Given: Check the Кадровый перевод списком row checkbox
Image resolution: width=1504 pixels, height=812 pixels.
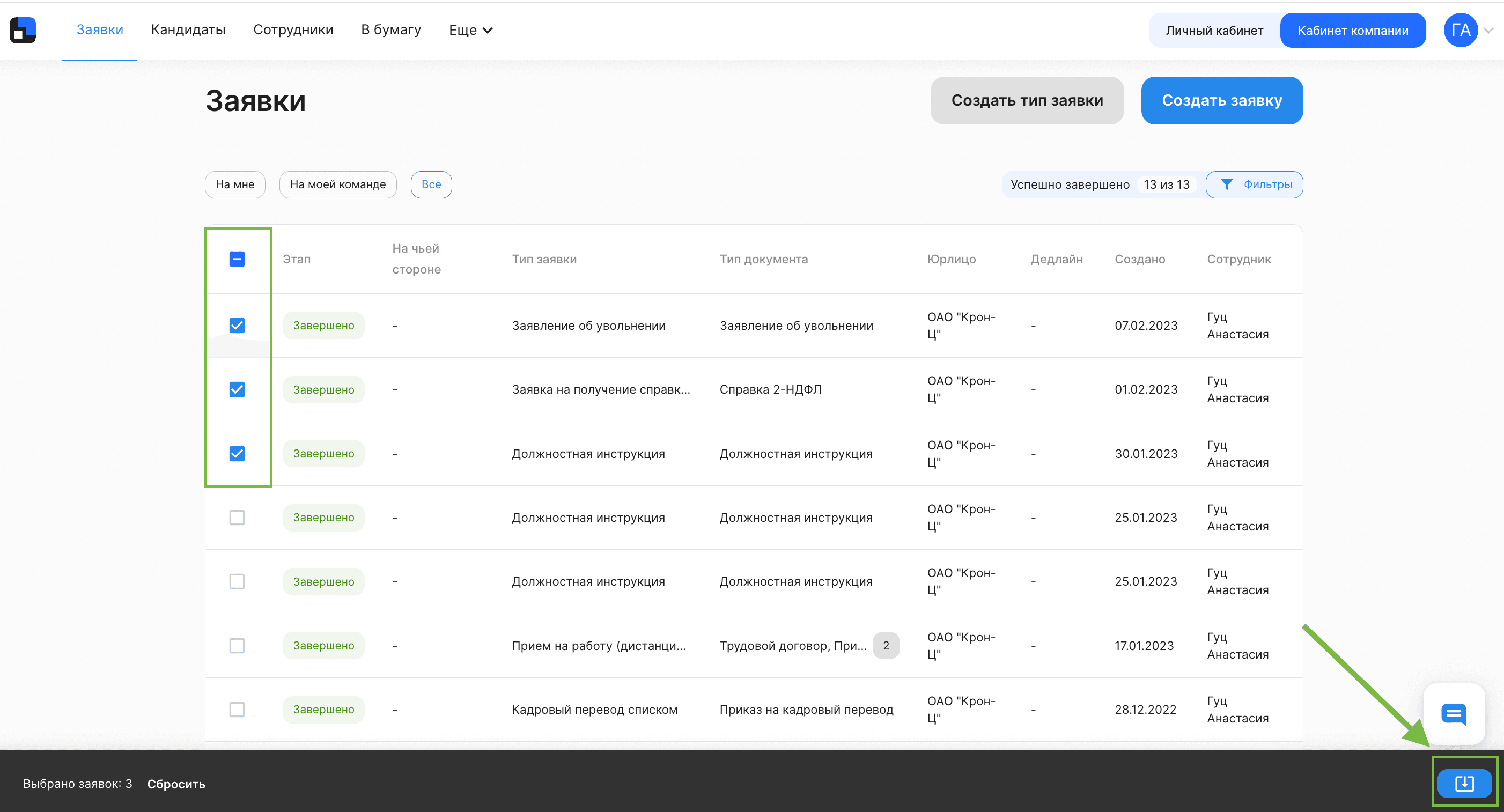Looking at the screenshot, I should (x=237, y=709).
